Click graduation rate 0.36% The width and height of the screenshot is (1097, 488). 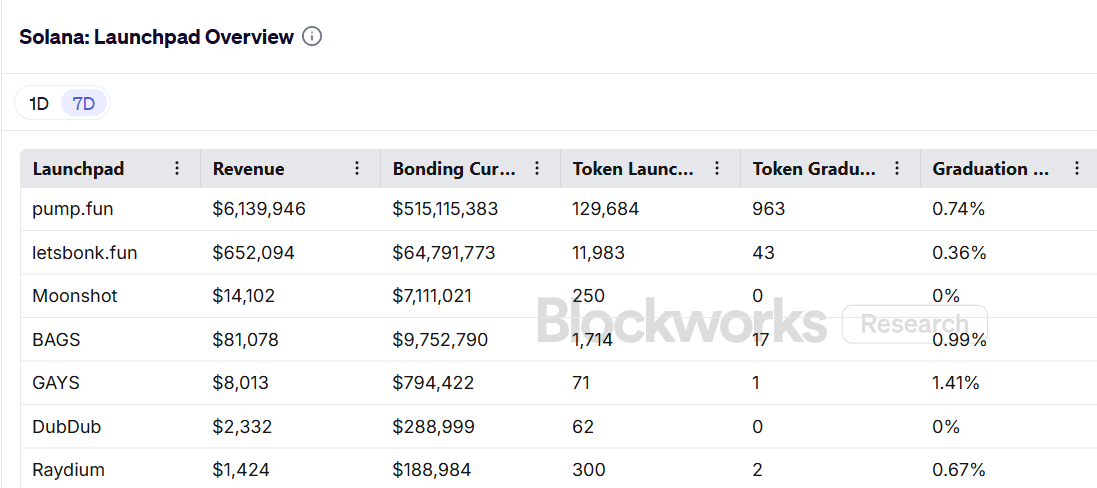click(959, 252)
